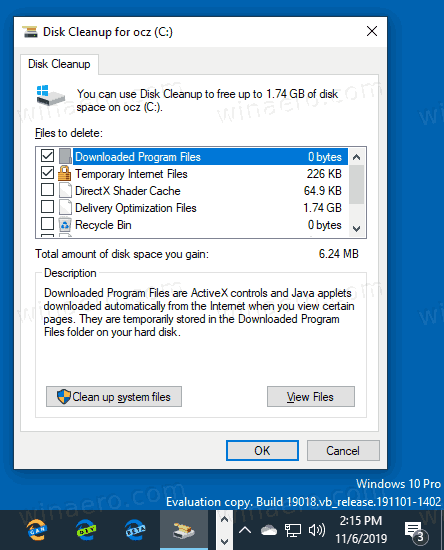444x550 pixels.
Task: Click the 1.74 GB size value
Action: point(322,208)
